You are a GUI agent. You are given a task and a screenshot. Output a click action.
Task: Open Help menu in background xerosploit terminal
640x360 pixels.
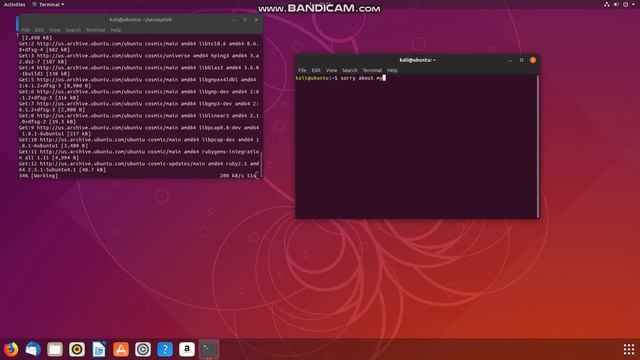point(116,30)
